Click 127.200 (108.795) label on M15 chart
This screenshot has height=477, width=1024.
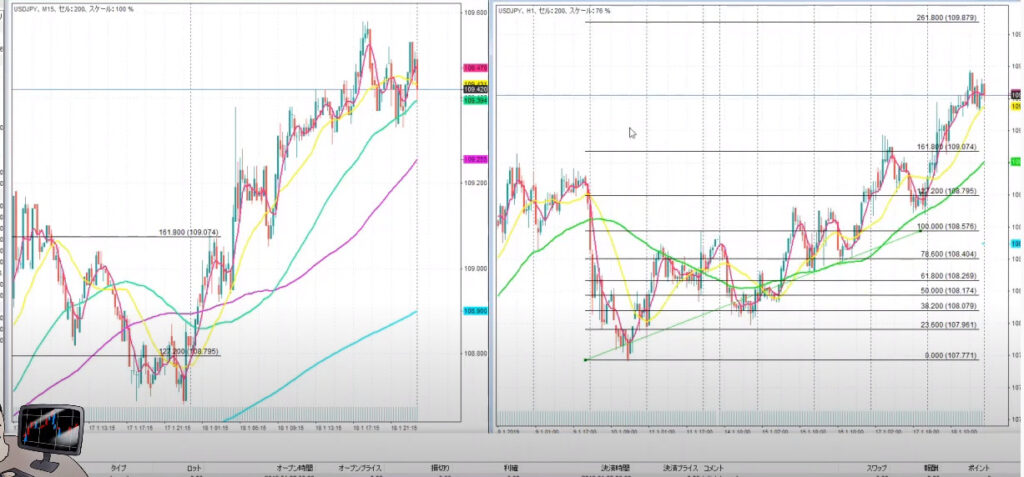click(x=189, y=351)
